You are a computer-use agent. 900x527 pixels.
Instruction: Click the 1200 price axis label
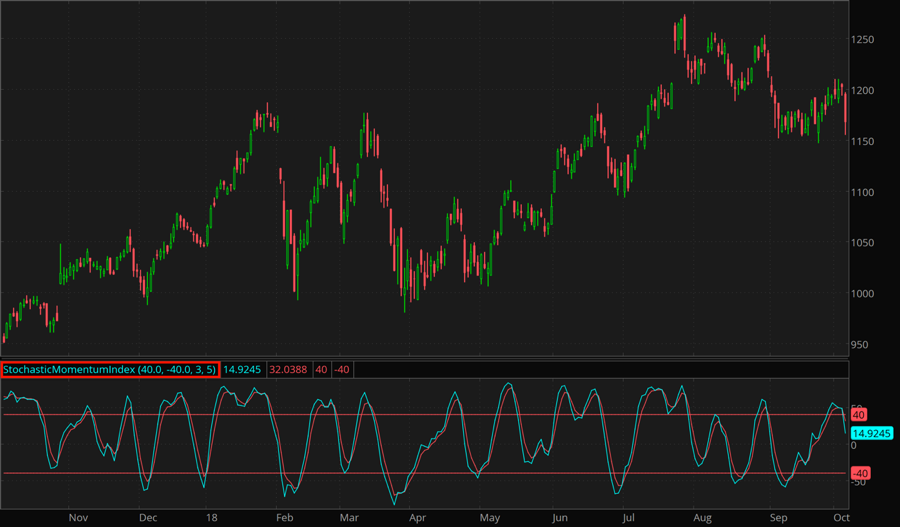point(866,91)
